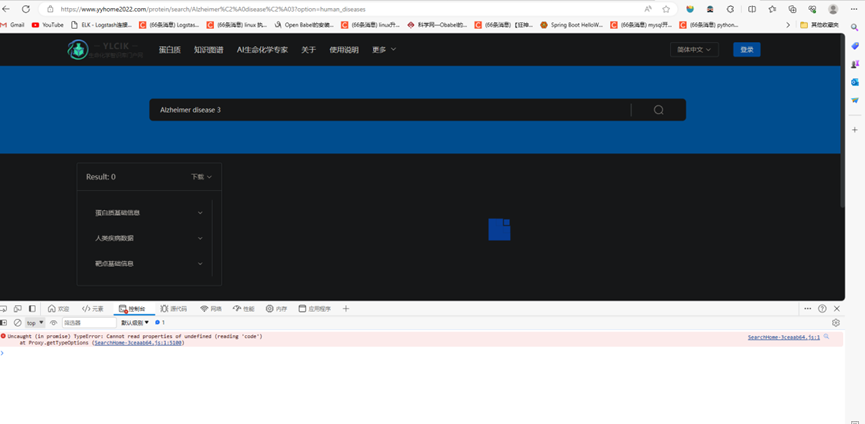Expand the 蛋白质基础信息 filter section
The width and height of the screenshot is (865, 424).
149,213
